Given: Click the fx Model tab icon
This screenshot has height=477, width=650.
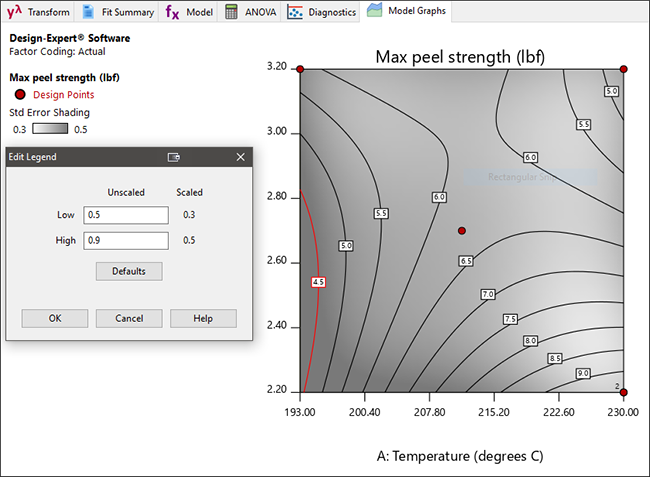Looking at the screenshot, I should 173,12.
